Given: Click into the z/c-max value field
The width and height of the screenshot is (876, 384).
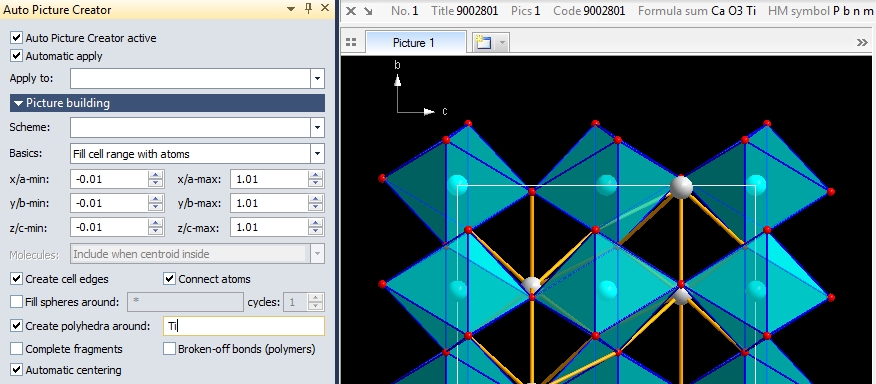Looking at the screenshot, I should coord(269,227).
